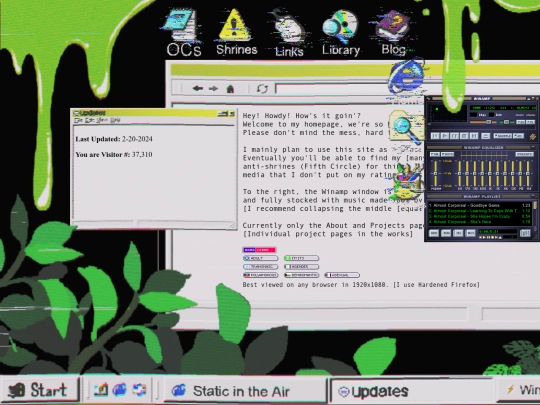This screenshot has width=540, height=405.
Task: Click the browser home icon
Action: pos(230,89)
